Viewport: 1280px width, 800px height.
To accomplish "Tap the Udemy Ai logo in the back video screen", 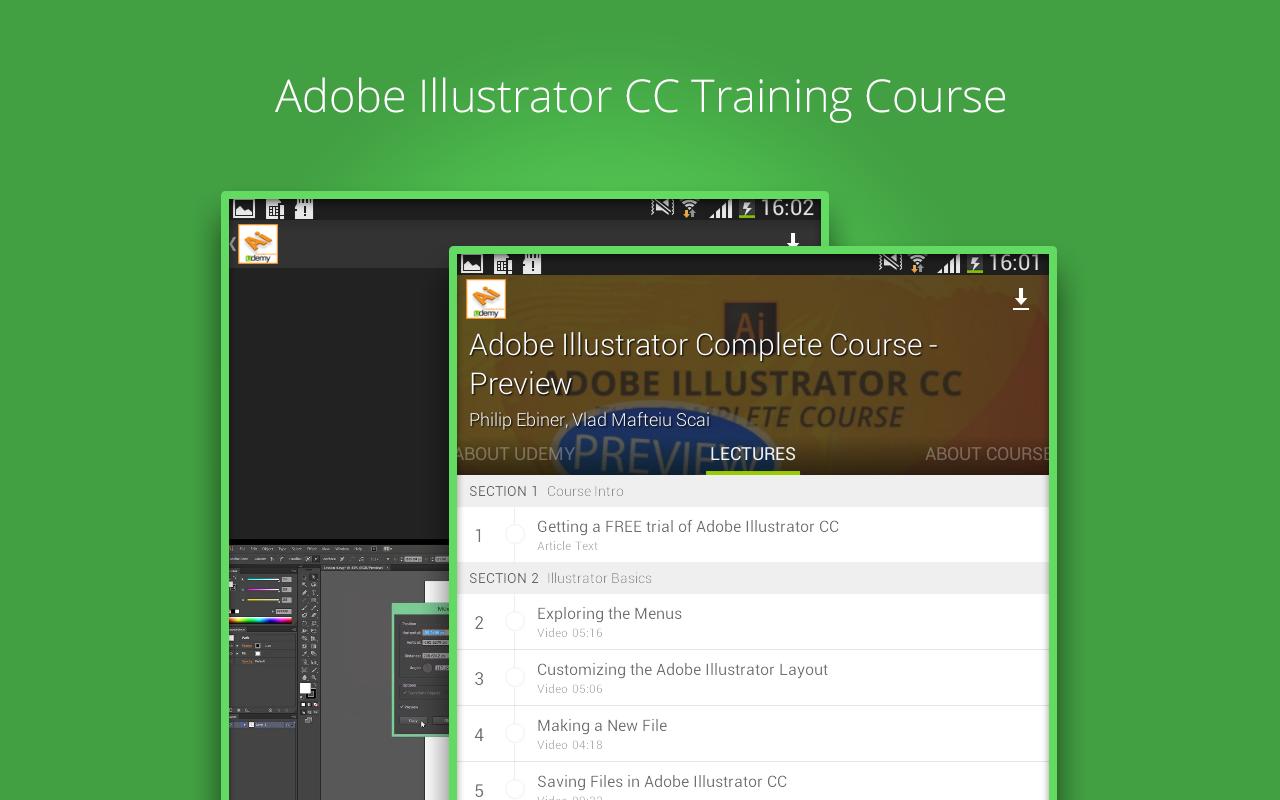I will [258, 244].
